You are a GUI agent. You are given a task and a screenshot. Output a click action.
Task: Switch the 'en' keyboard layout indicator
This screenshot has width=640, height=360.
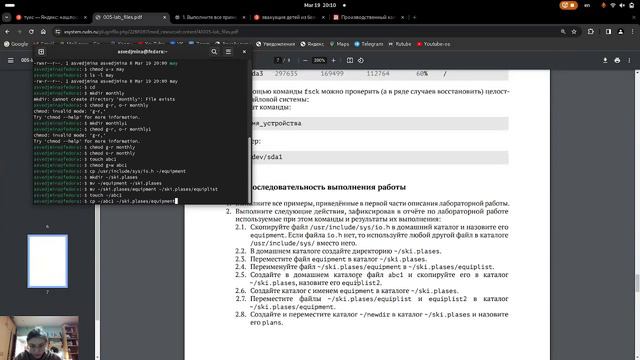[x=587, y=5]
